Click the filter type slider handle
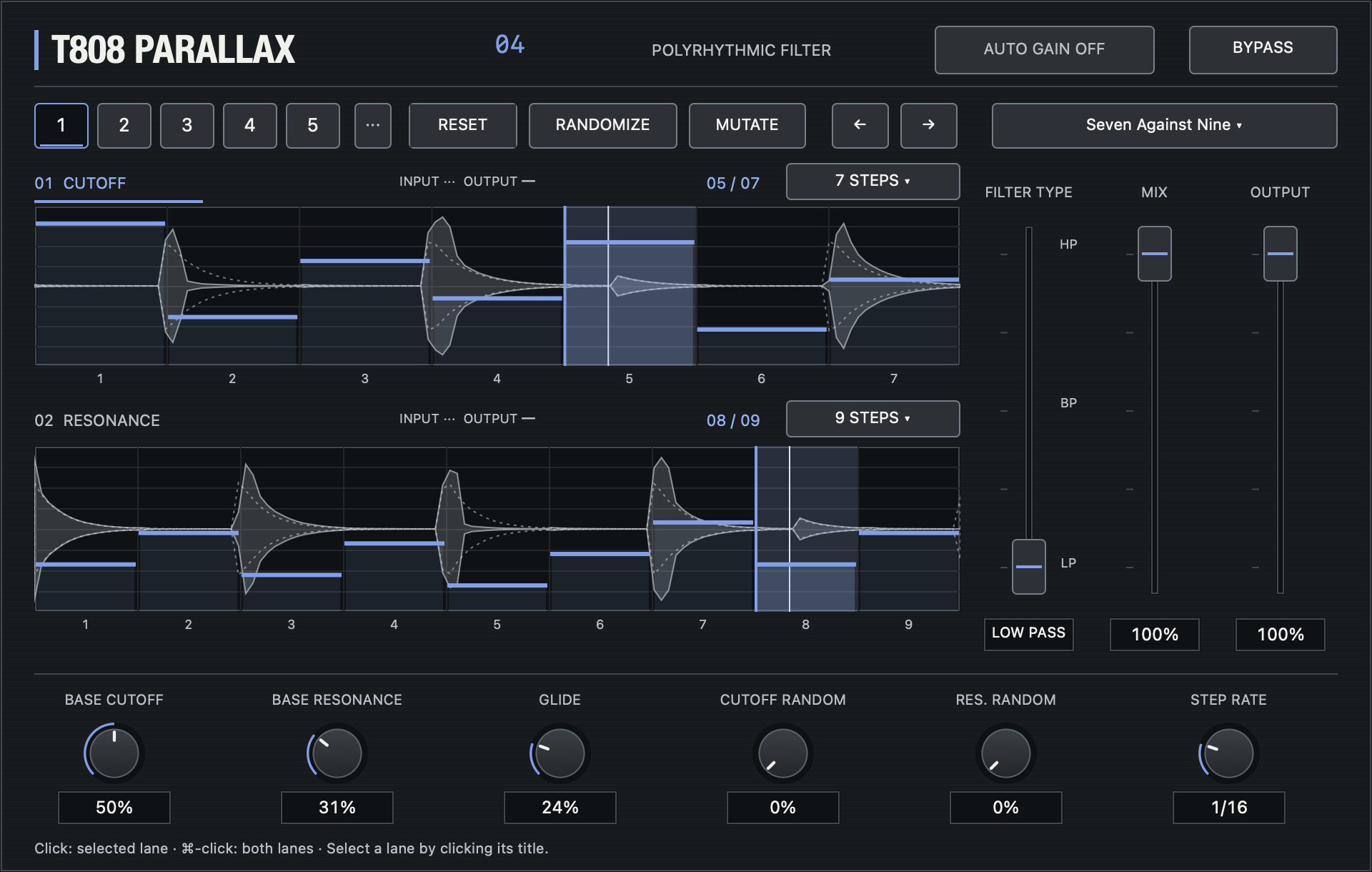 pos(1028,566)
